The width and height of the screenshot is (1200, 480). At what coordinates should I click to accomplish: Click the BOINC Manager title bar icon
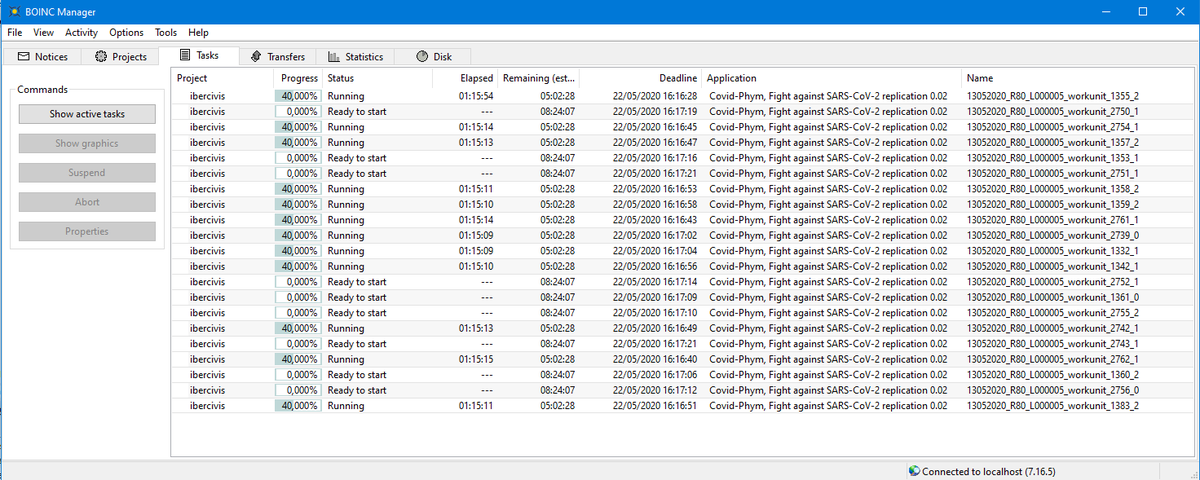click(x=12, y=11)
